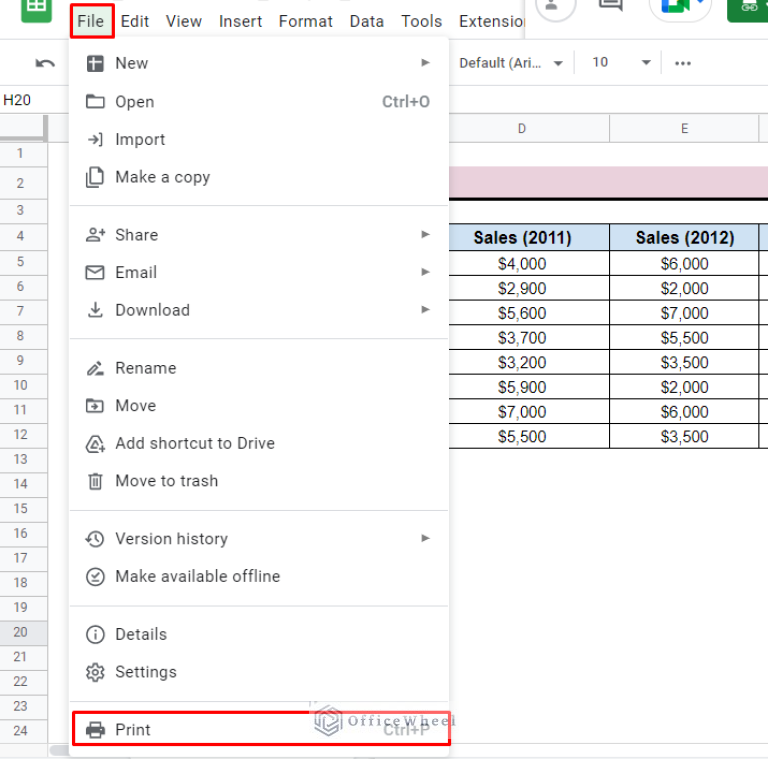This screenshot has height=759, width=768.
Task: Open the Insert menu
Action: [x=240, y=21]
